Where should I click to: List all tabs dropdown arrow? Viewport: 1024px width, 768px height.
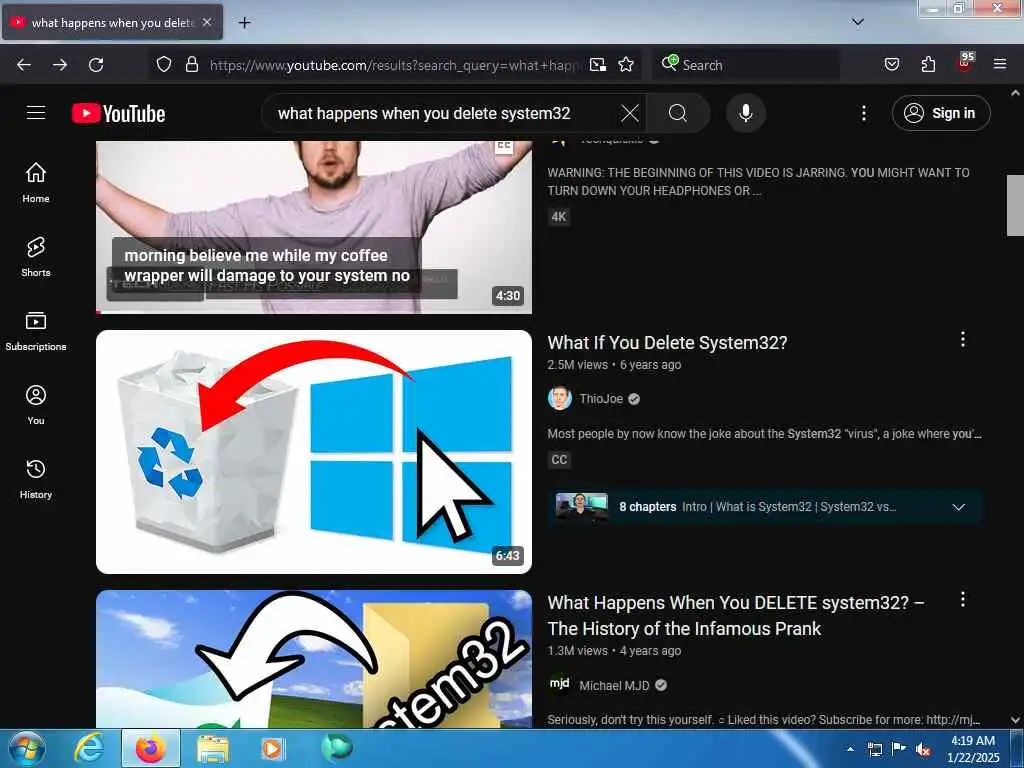(x=858, y=22)
